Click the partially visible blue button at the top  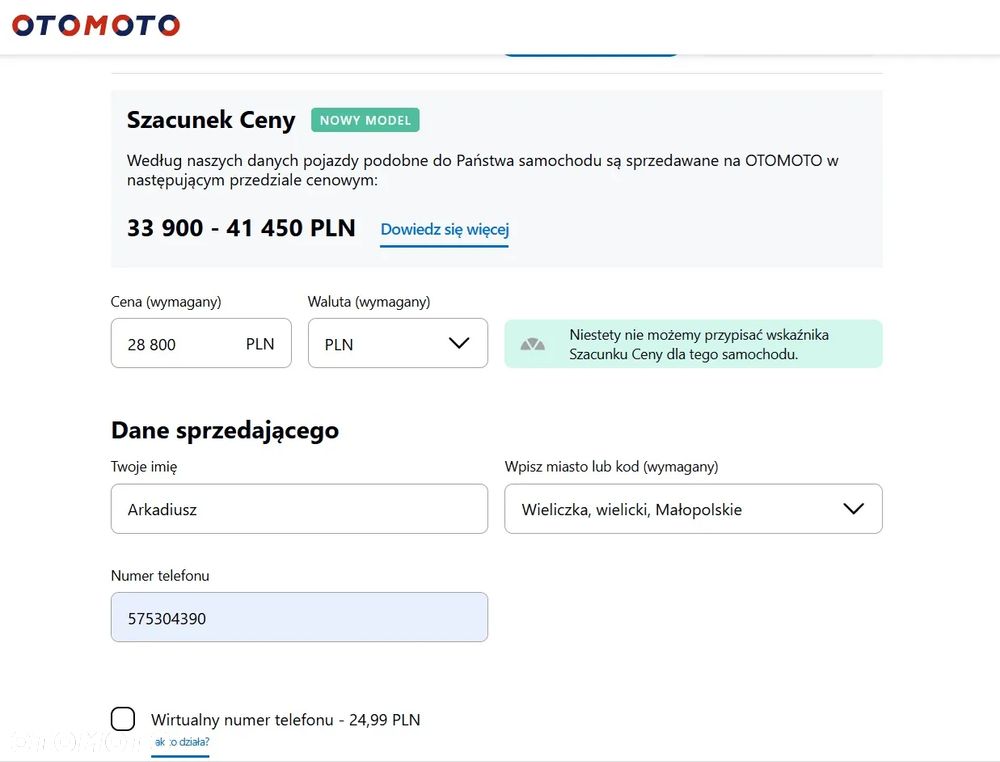(x=590, y=52)
